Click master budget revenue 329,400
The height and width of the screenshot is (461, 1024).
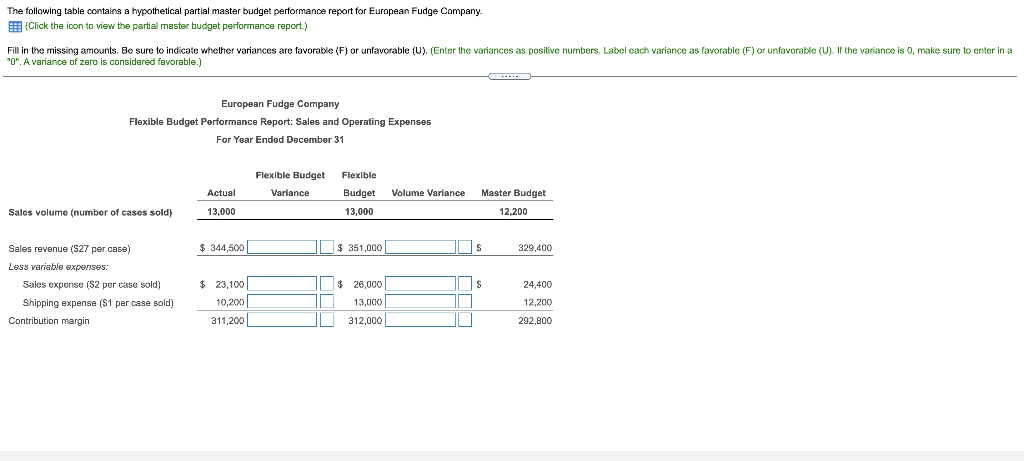(x=535, y=248)
